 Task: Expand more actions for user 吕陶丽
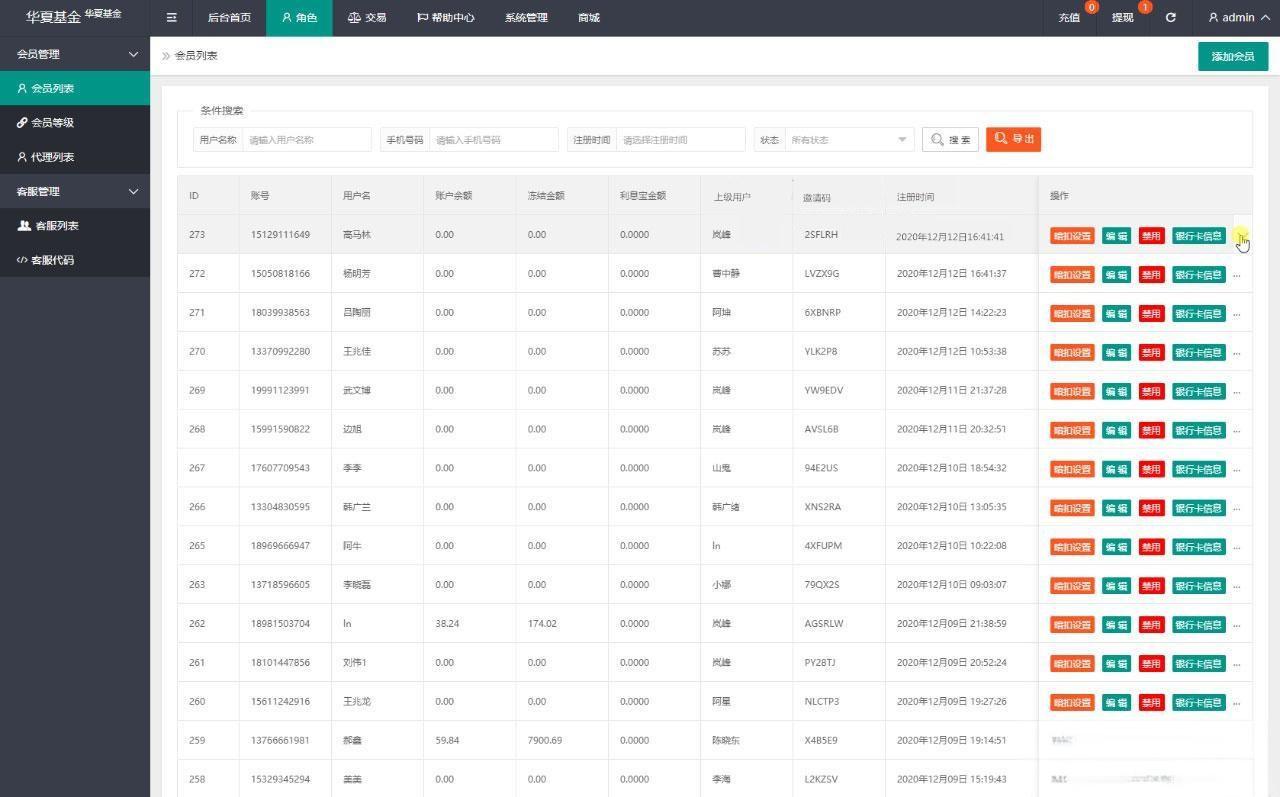(x=1237, y=314)
